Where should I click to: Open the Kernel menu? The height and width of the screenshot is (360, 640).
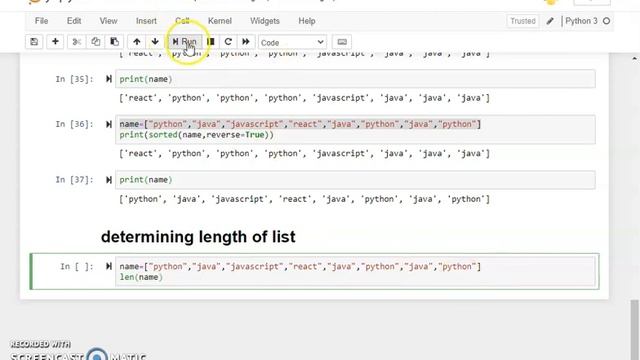220,21
